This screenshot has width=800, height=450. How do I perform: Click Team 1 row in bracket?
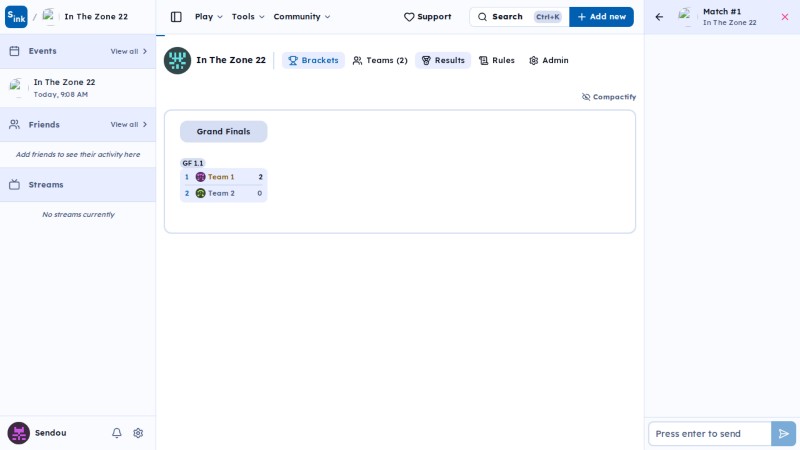pos(223,177)
